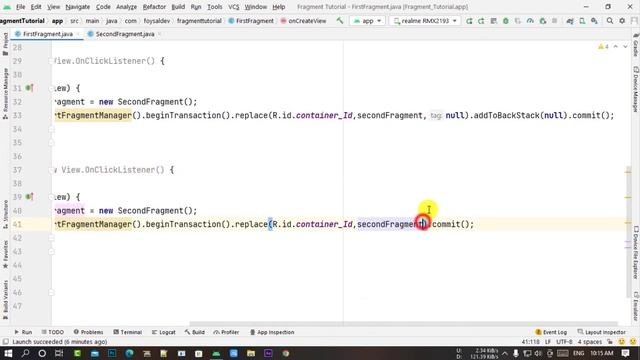The image size is (640, 360).
Task: Click the sad face feedback icon
Action: [633, 342]
